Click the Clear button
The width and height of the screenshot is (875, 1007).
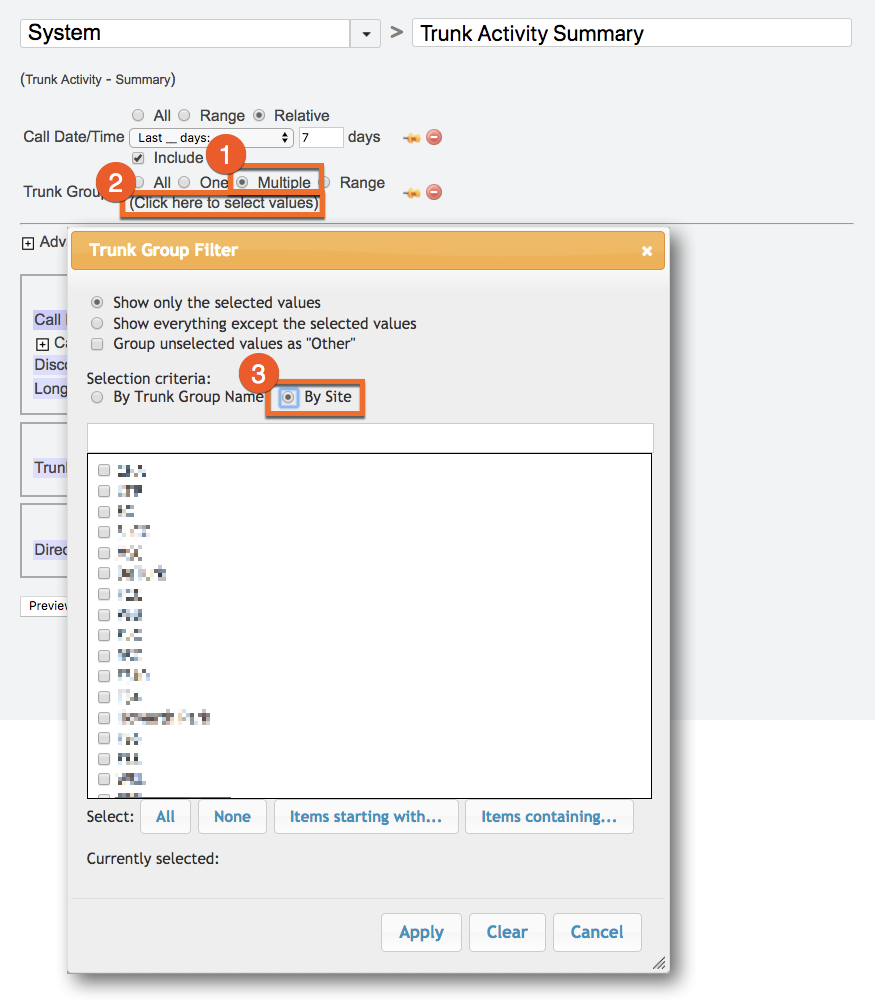click(507, 932)
